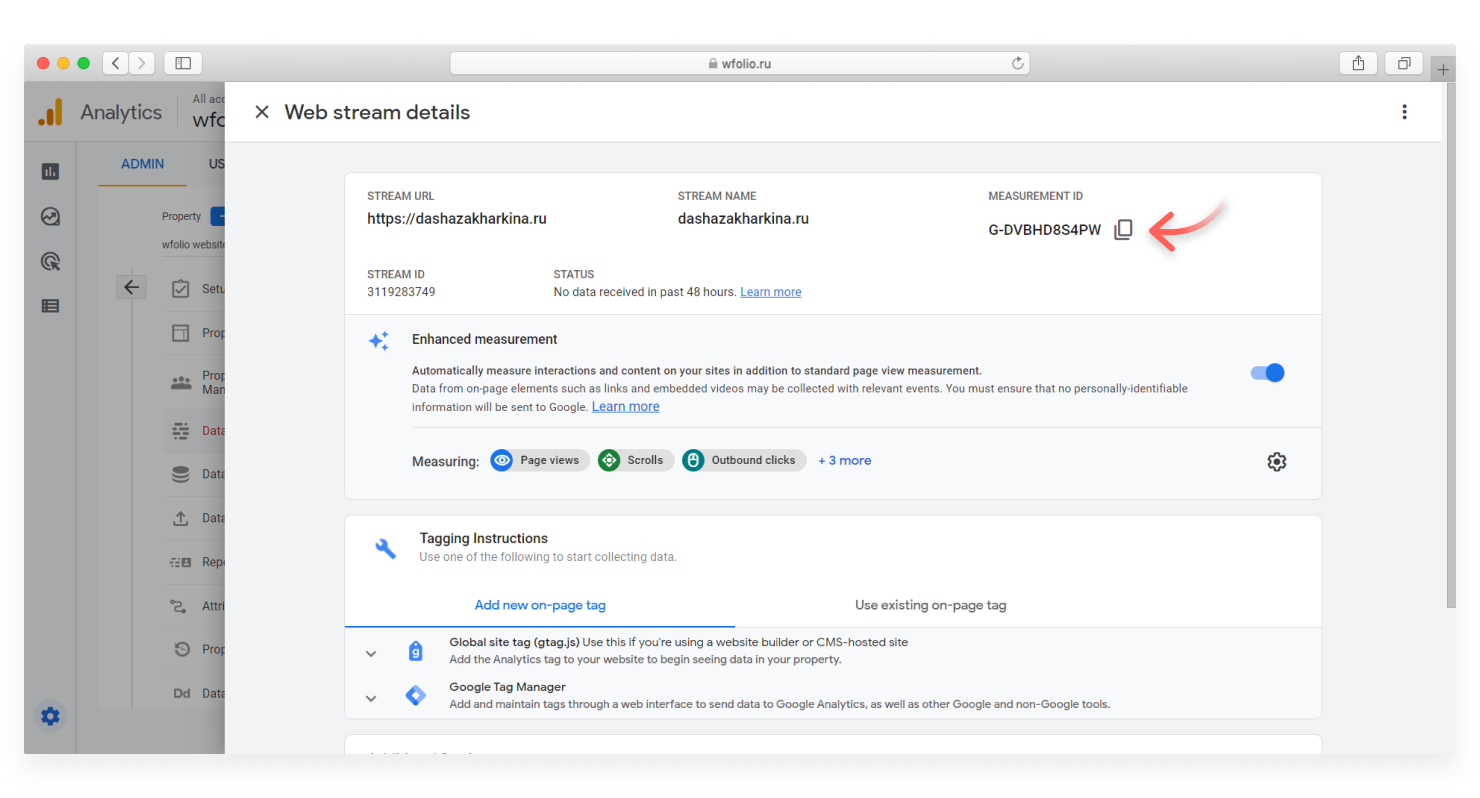Open the three-dot more options menu
Viewport: 1480px width, 798px height.
1405,112
